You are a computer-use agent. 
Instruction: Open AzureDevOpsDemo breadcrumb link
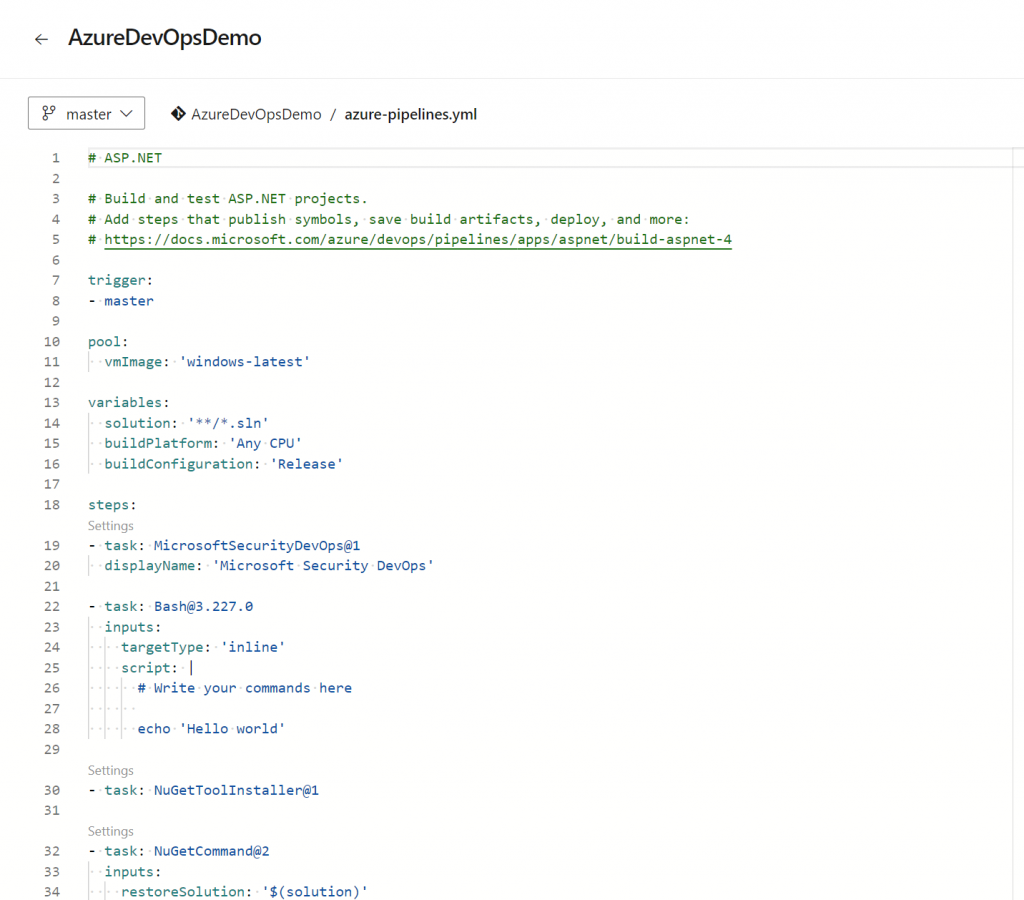pos(256,114)
